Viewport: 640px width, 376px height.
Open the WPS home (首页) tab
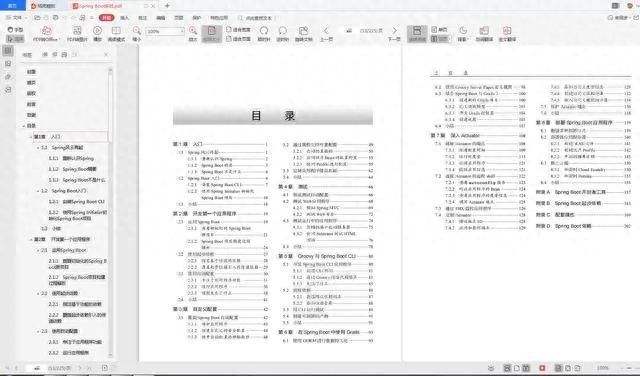point(12,6)
